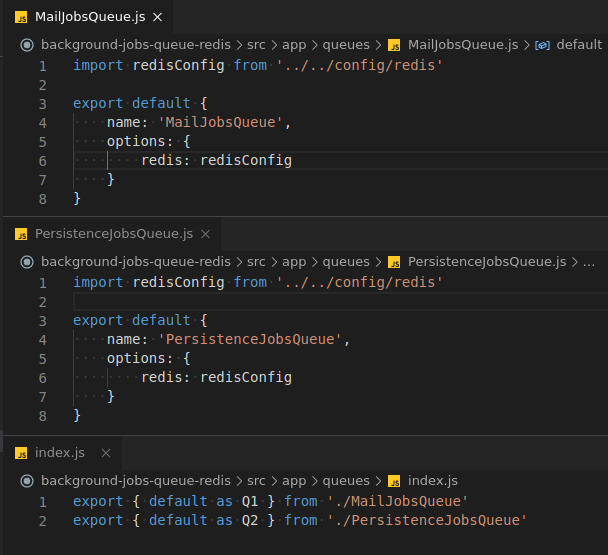
Task: Open src breadcrumb in index.js editor
Action: (256, 481)
